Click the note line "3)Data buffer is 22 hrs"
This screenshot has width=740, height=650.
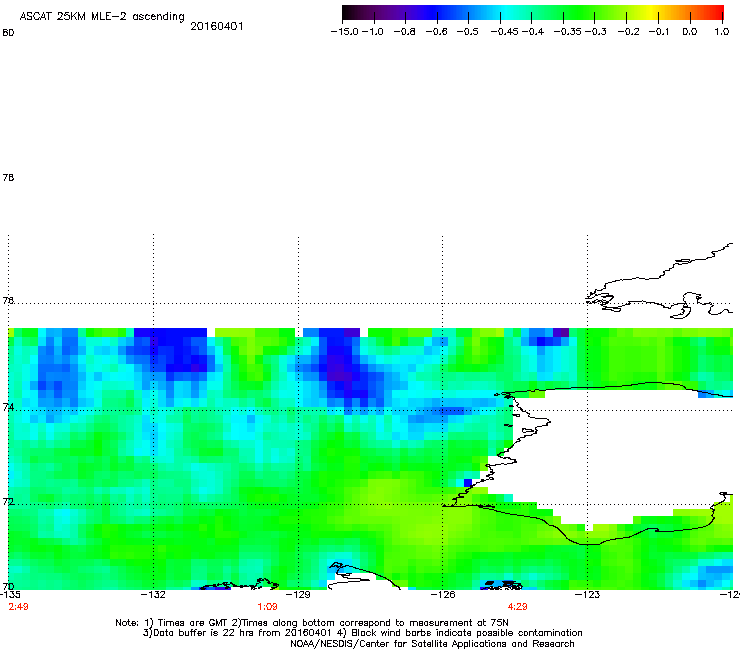[363, 633]
